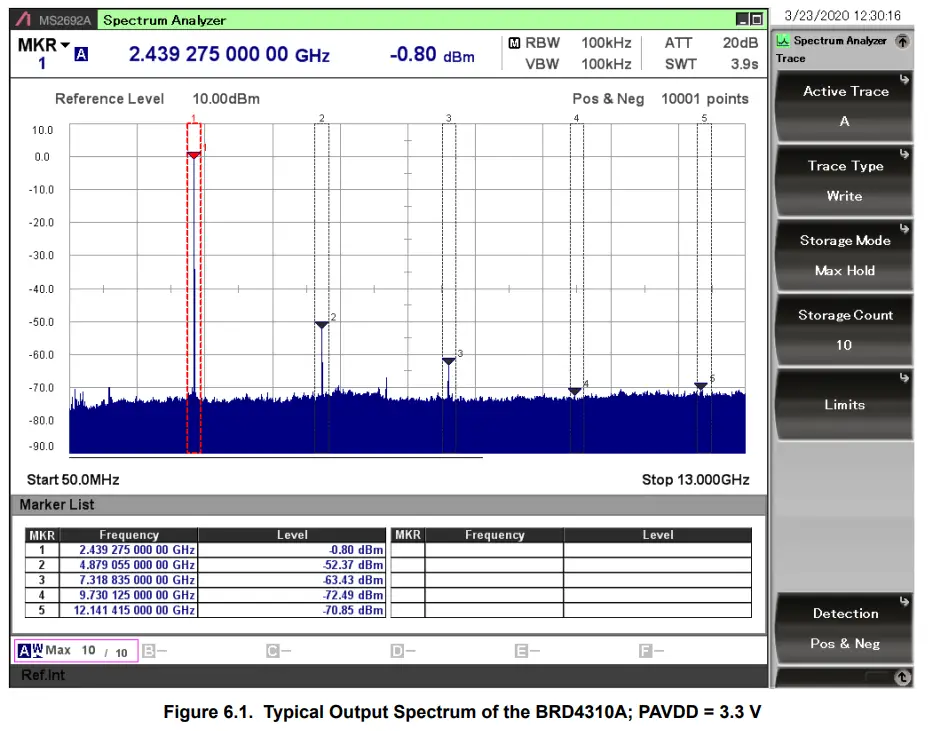
Task: Select the red marker 1 triangle on the trace
Action: click(194, 154)
